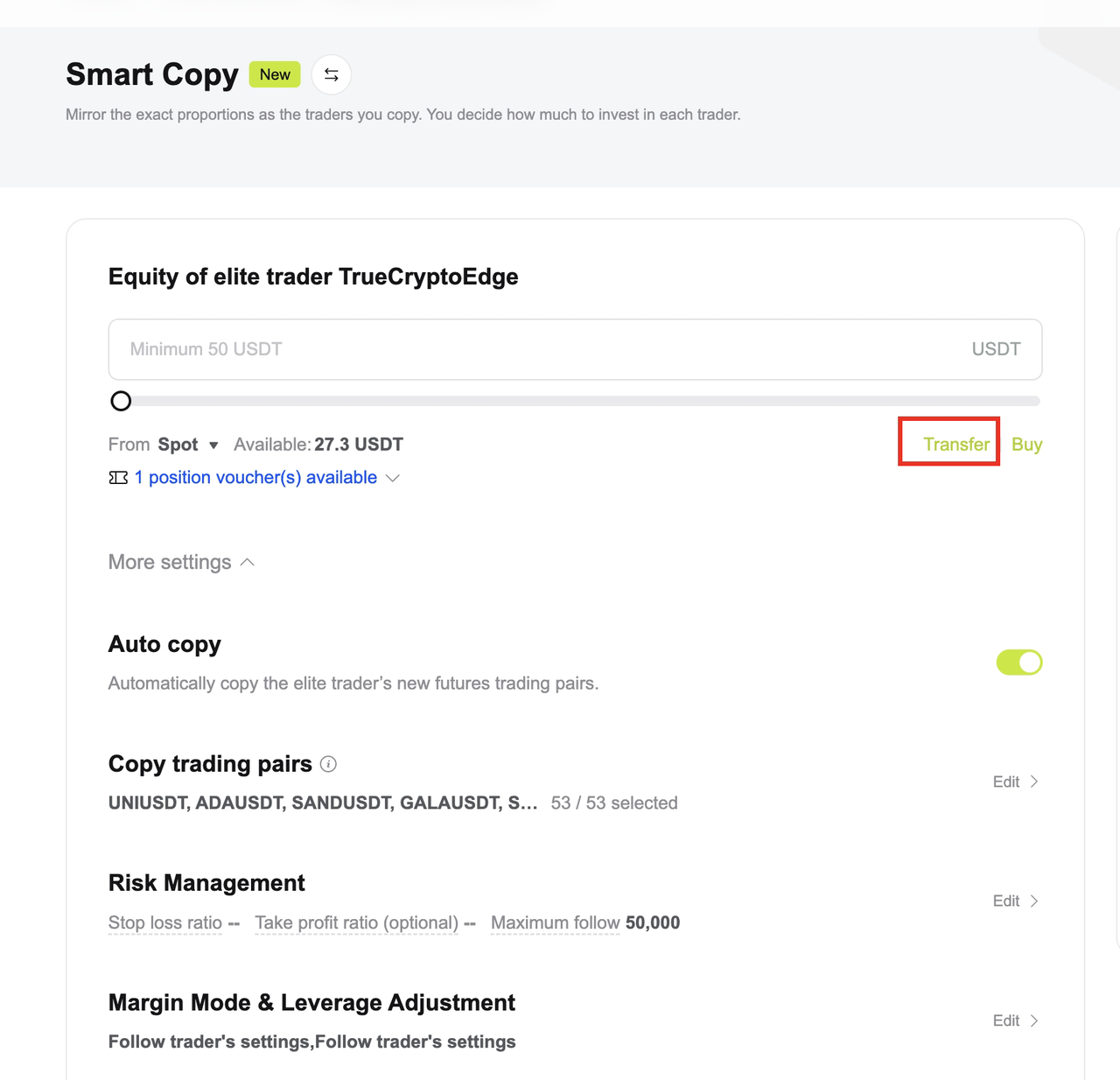Screen dimensions: 1120x1080
Task: Click the Transfer link
Action: coord(956,445)
